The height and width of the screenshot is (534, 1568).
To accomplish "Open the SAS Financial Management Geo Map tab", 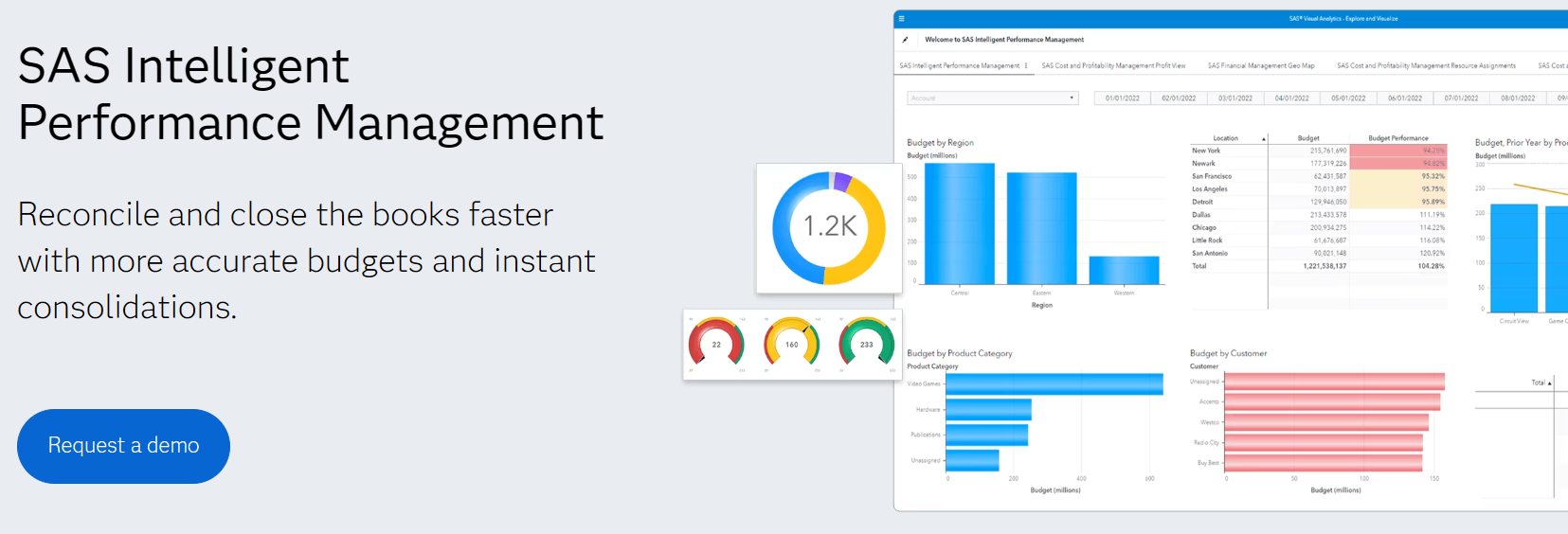I will pyautogui.click(x=1261, y=66).
